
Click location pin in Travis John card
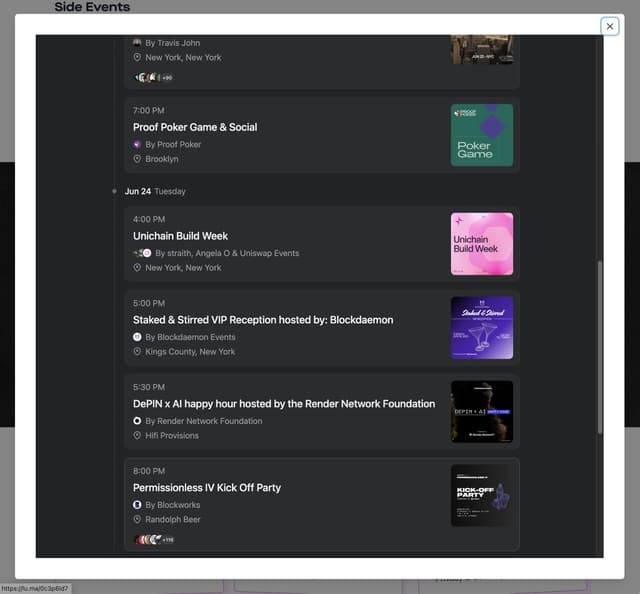pos(137,58)
